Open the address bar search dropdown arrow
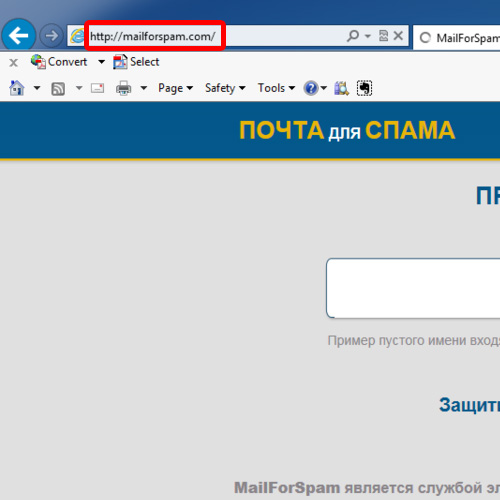The image size is (500, 500). (x=368, y=36)
